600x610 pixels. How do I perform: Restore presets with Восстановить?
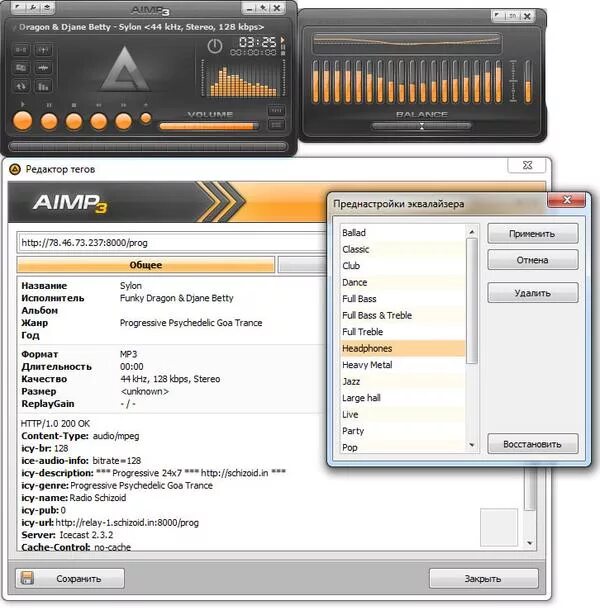(533, 444)
